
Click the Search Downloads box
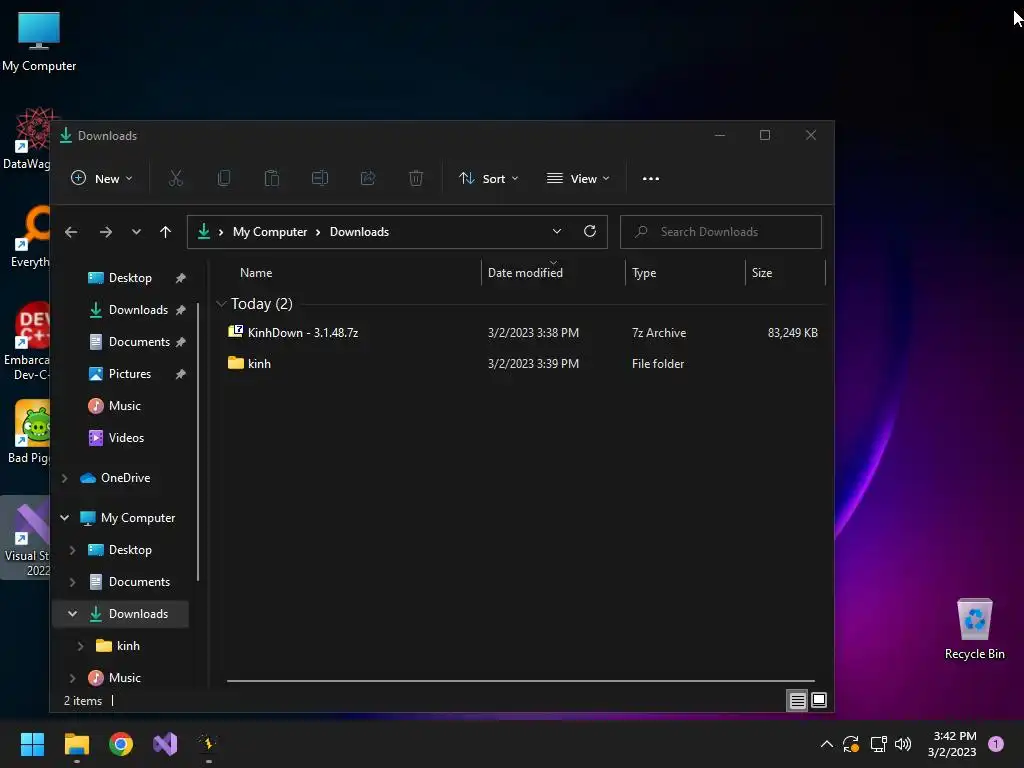pyautogui.click(x=720, y=232)
